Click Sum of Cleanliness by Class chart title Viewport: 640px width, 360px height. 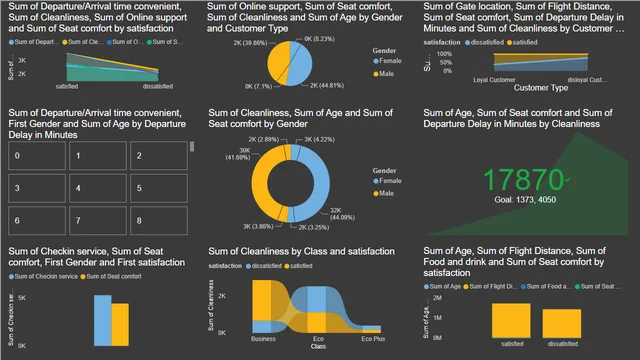coord(301,251)
